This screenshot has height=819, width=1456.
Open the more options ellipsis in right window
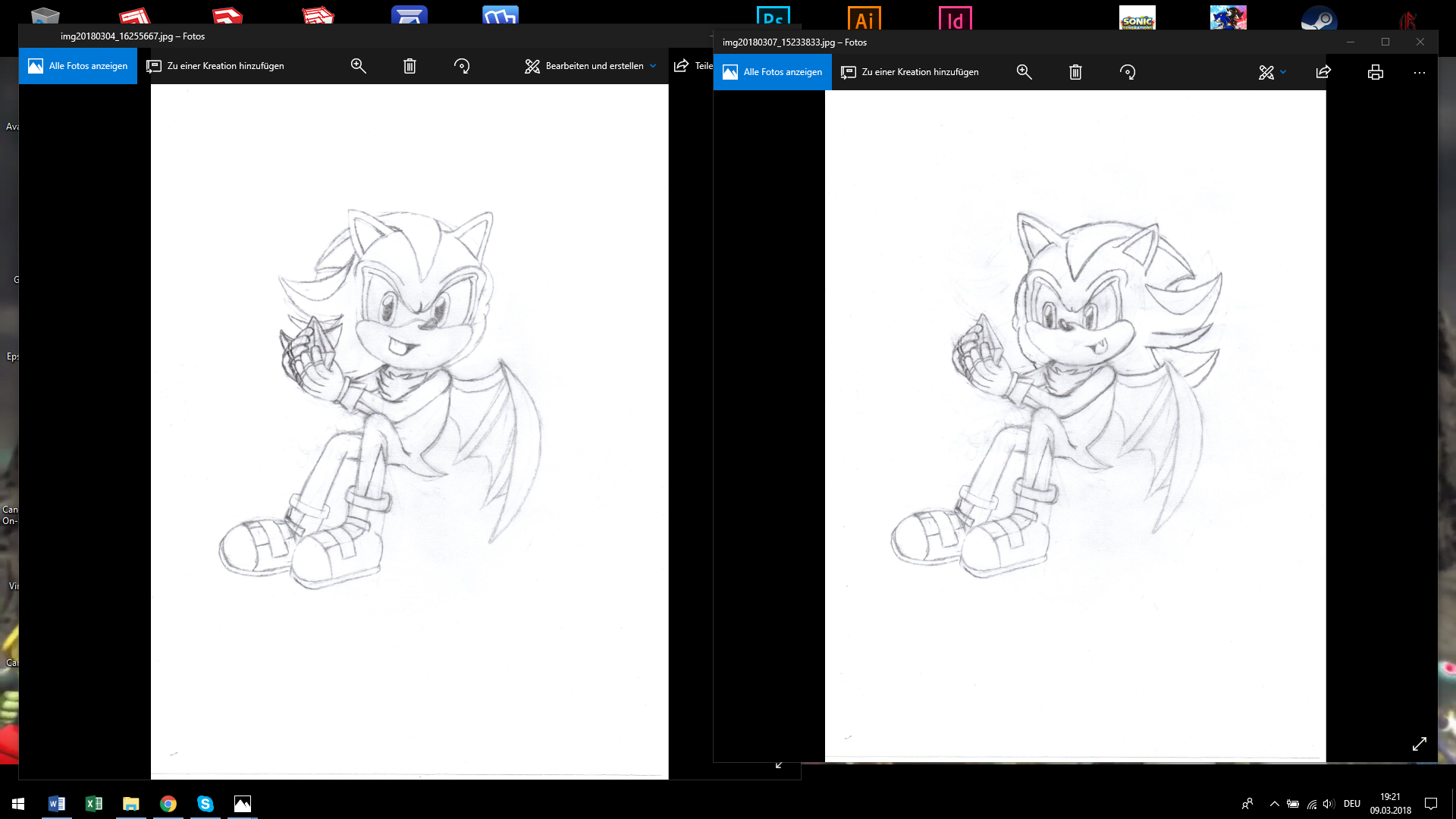(x=1420, y=72)
